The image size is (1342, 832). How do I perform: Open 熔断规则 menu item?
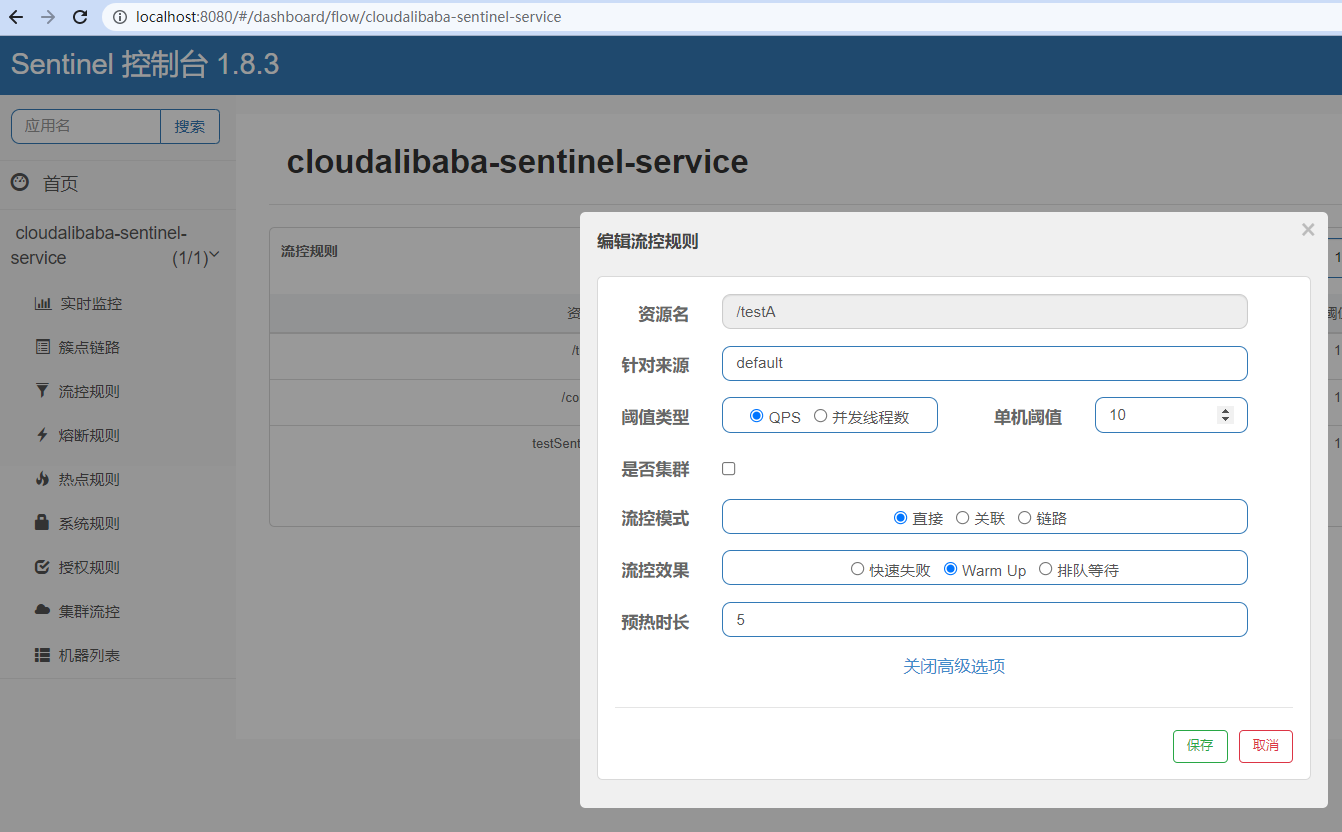pyautogui.click(x=89, y=435)
